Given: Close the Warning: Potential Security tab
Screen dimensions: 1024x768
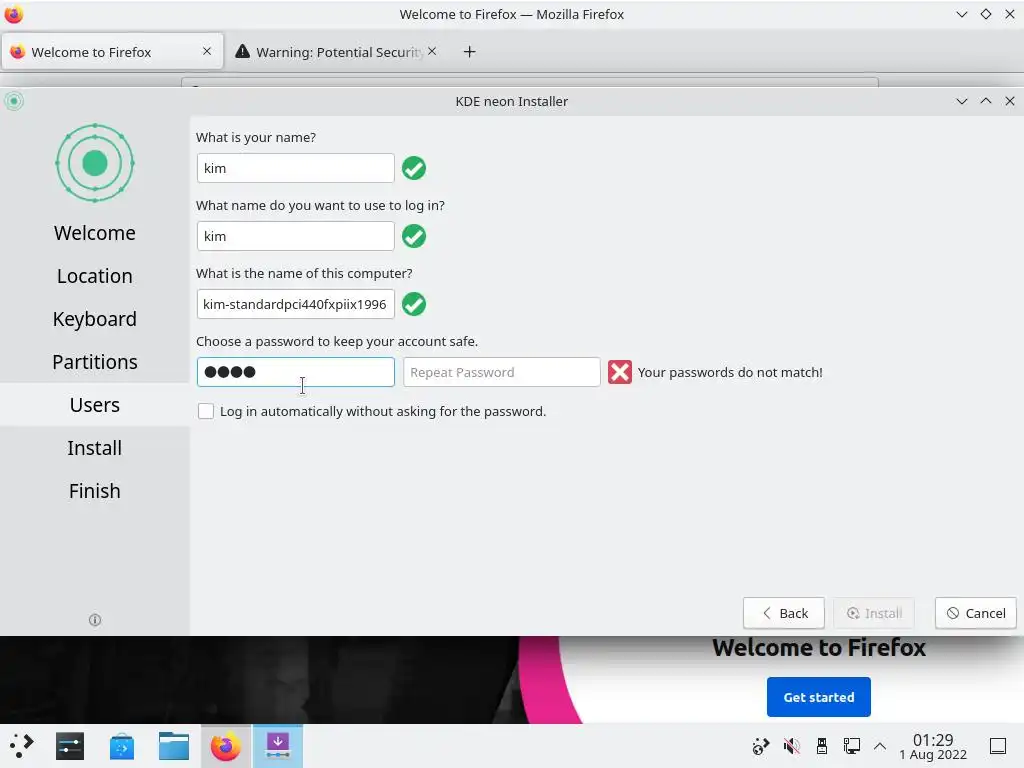Looking at the screenshot, I should coord(432,51).
